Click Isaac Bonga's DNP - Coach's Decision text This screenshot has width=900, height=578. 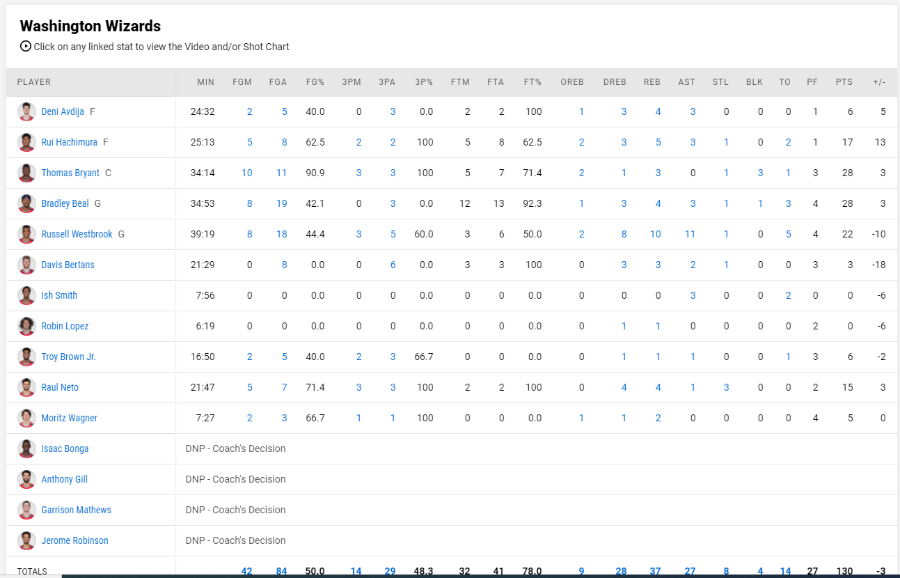pos(235,448)
